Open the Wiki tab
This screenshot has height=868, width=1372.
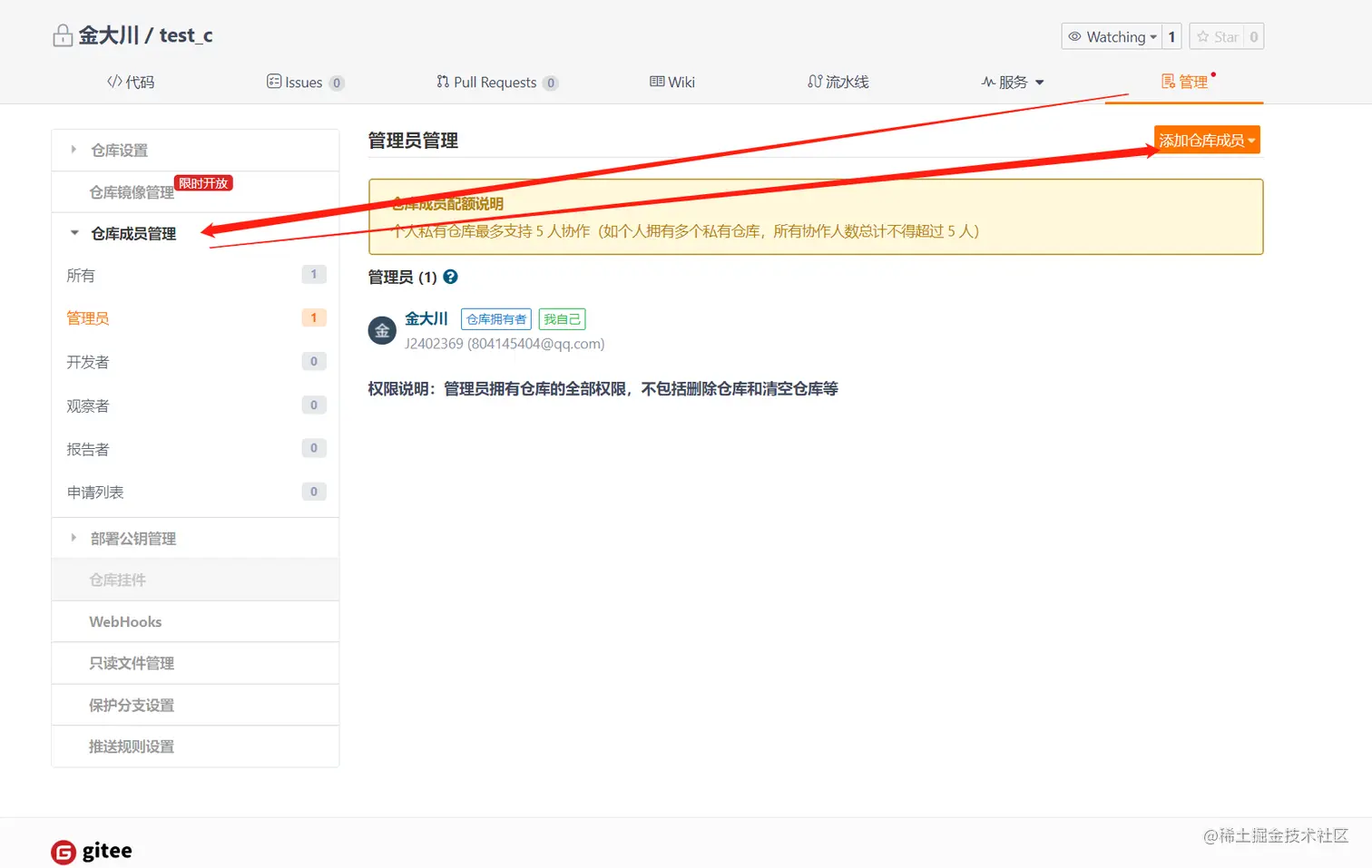point(672,82)
